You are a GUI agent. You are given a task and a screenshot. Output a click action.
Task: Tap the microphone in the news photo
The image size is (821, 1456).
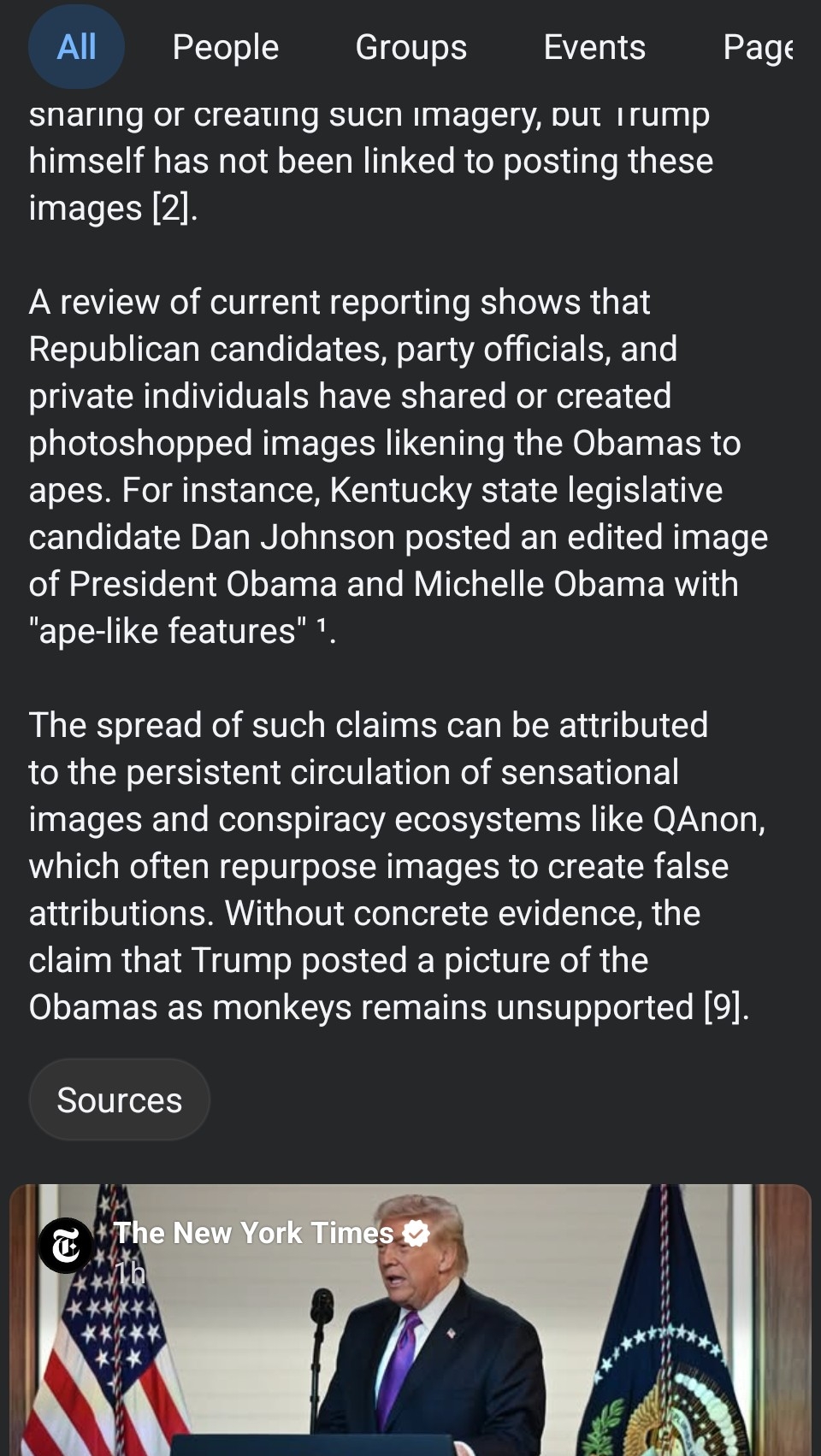click(x=322, y=1317)
